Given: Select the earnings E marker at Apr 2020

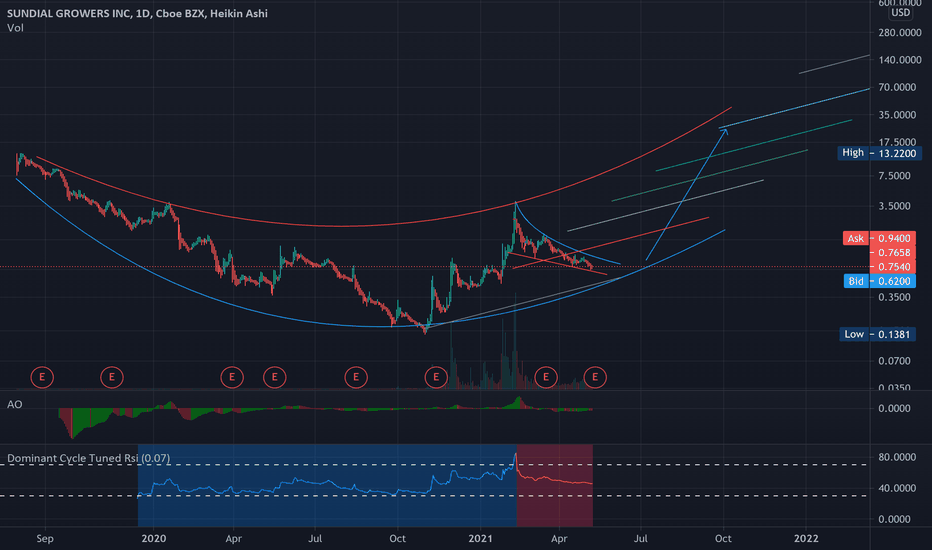Looking at the screenshot, I should click(x=232, y=377).
